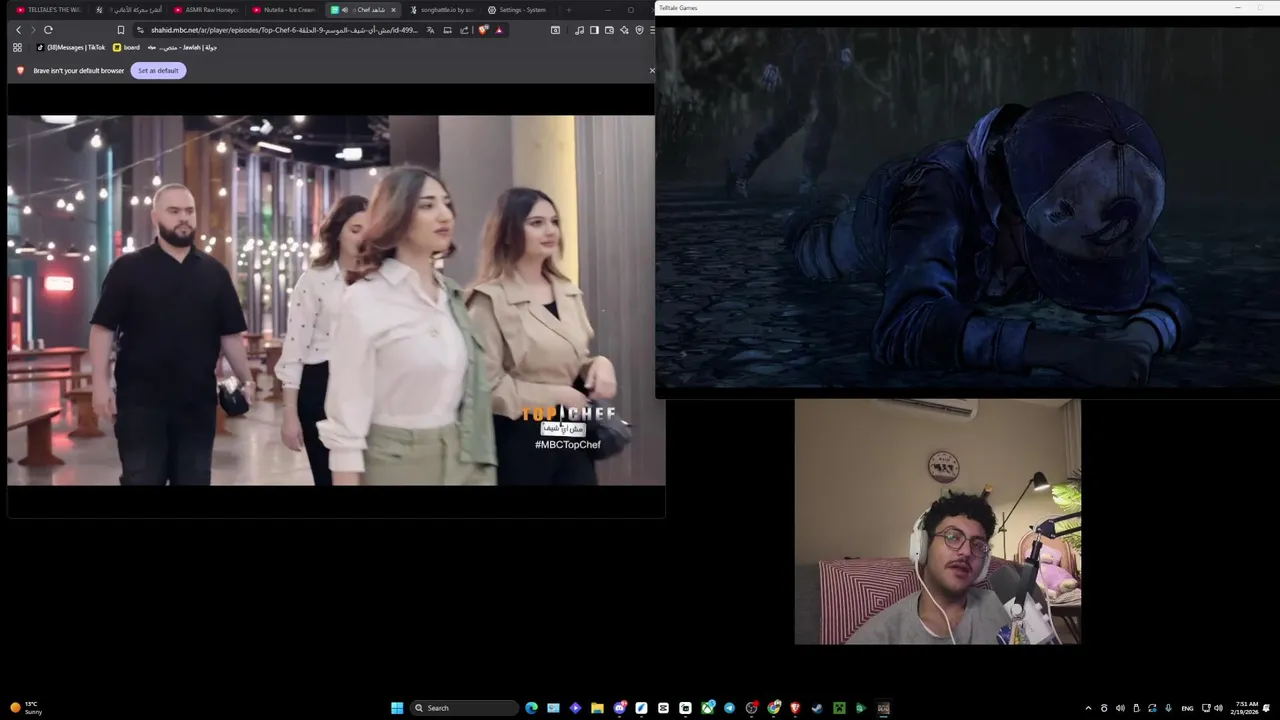Image resolution: width=1280 pixels, height=720 pixels.
Task: Switch to the Settings - System tab
Action: (x=520, y=10)
